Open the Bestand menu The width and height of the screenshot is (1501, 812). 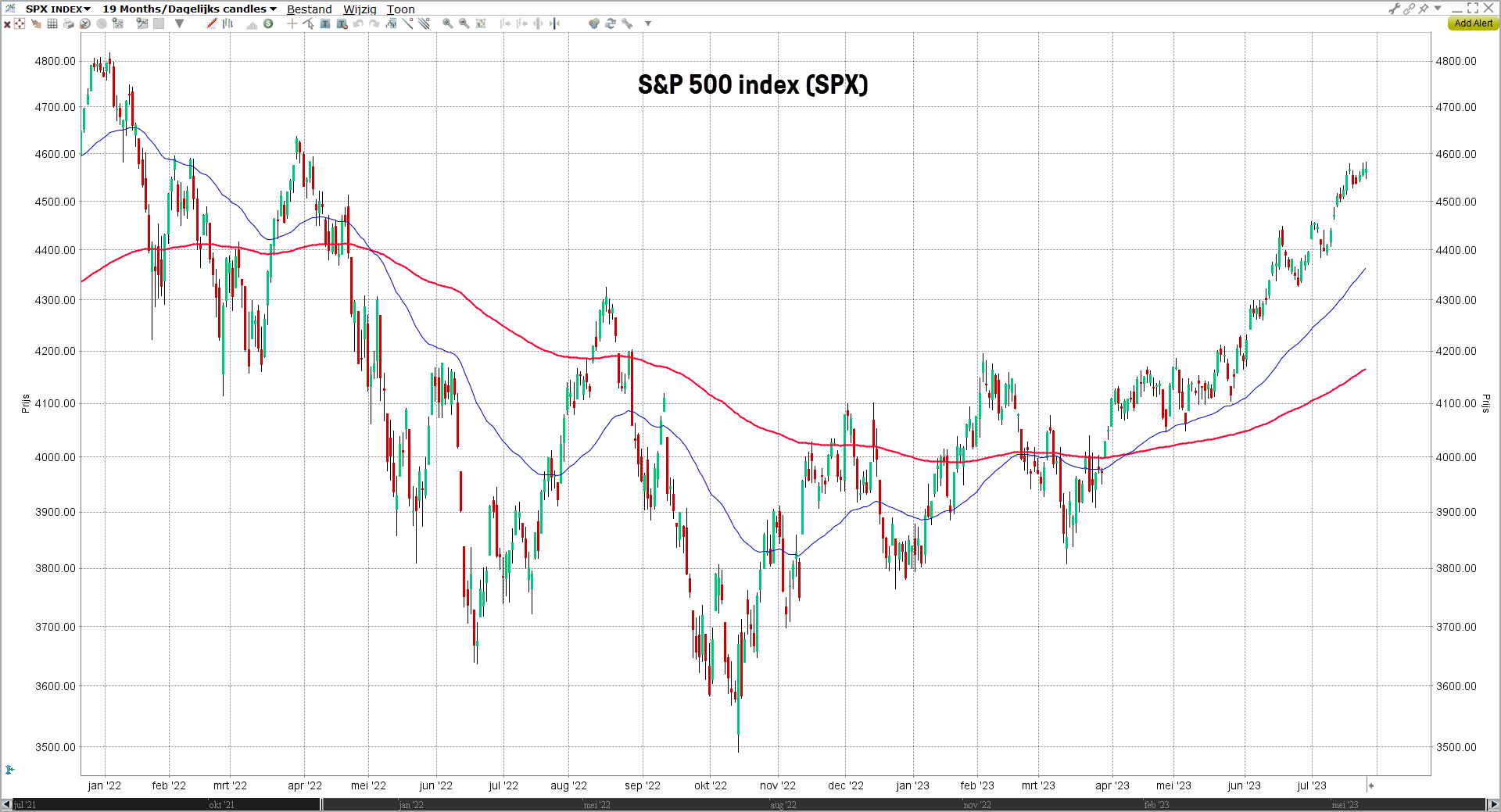coord(309,9)
